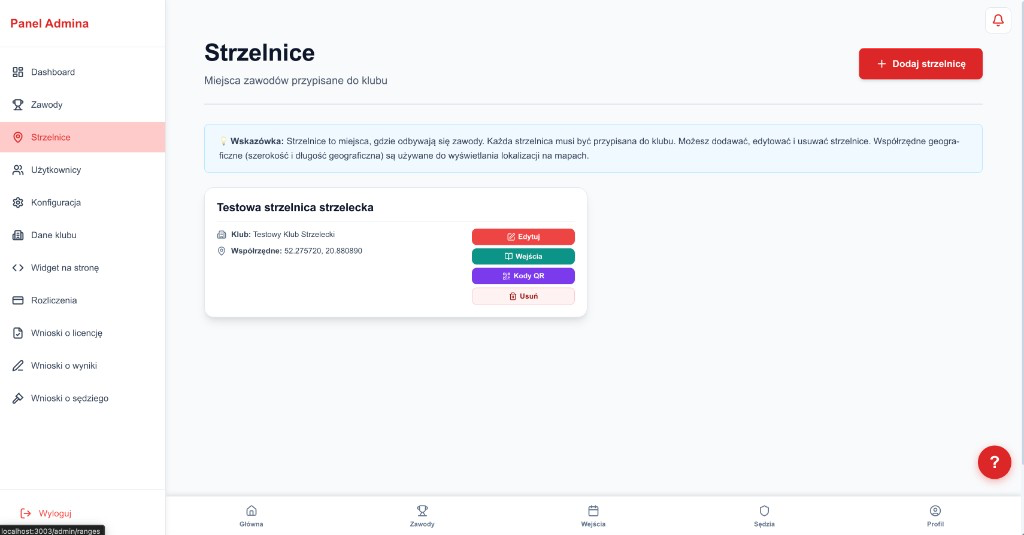Image resolution: width=1024 pixels, height=535 pixels.
Task: Click Edytuj on Testowa strzelnica strzelecka
Action: (523, 237)
